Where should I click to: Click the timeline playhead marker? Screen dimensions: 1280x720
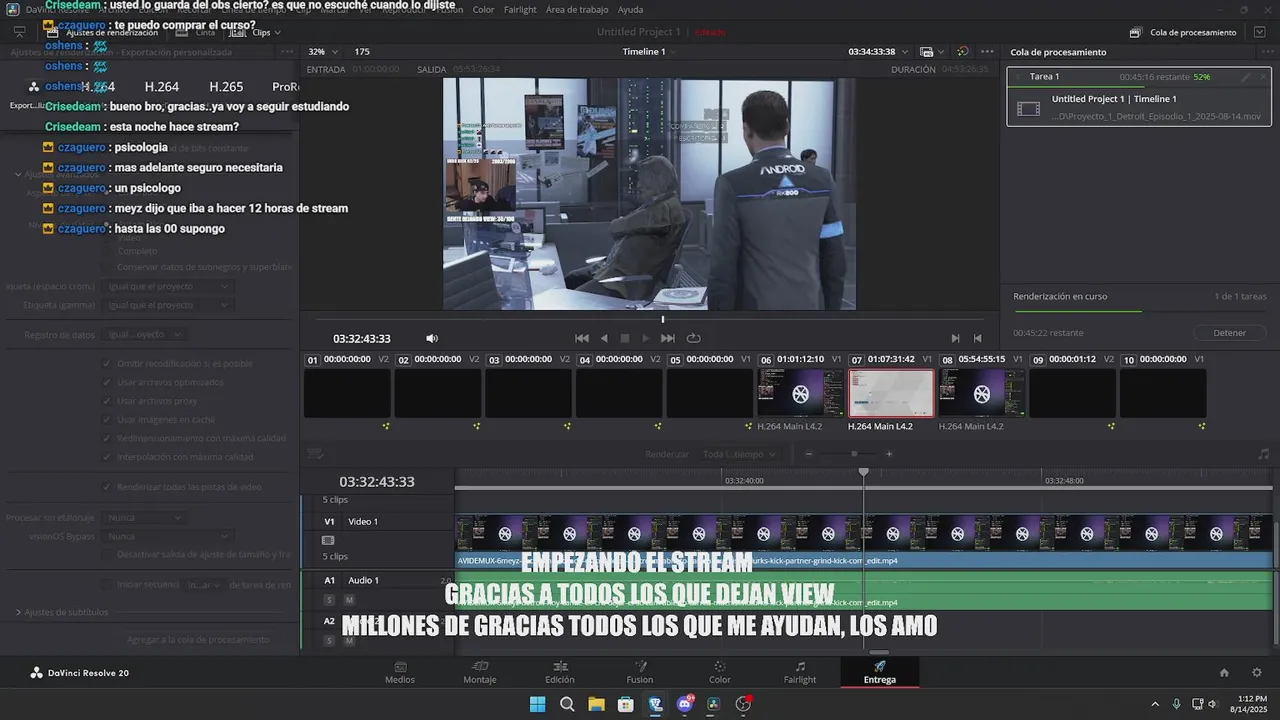point(864,472)
